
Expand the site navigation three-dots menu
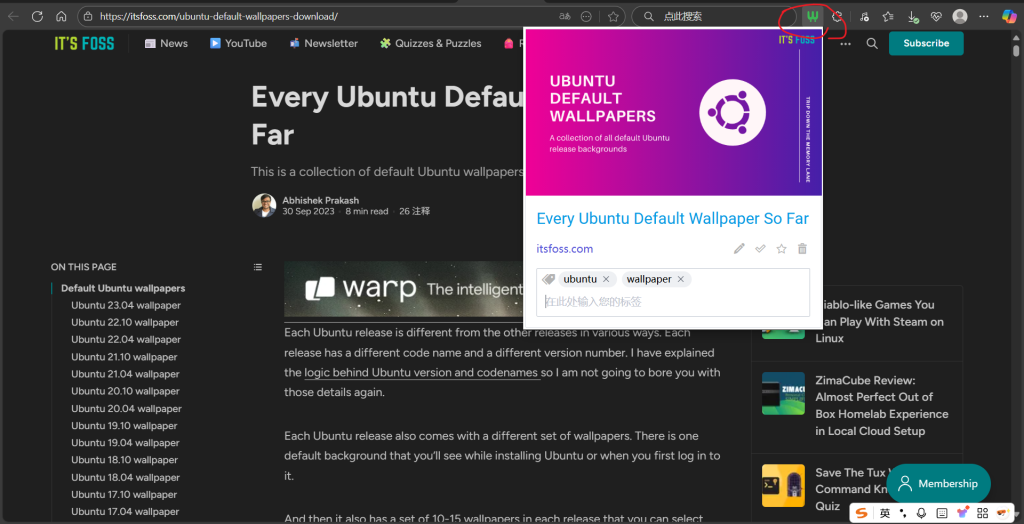(x=846, y=43)
